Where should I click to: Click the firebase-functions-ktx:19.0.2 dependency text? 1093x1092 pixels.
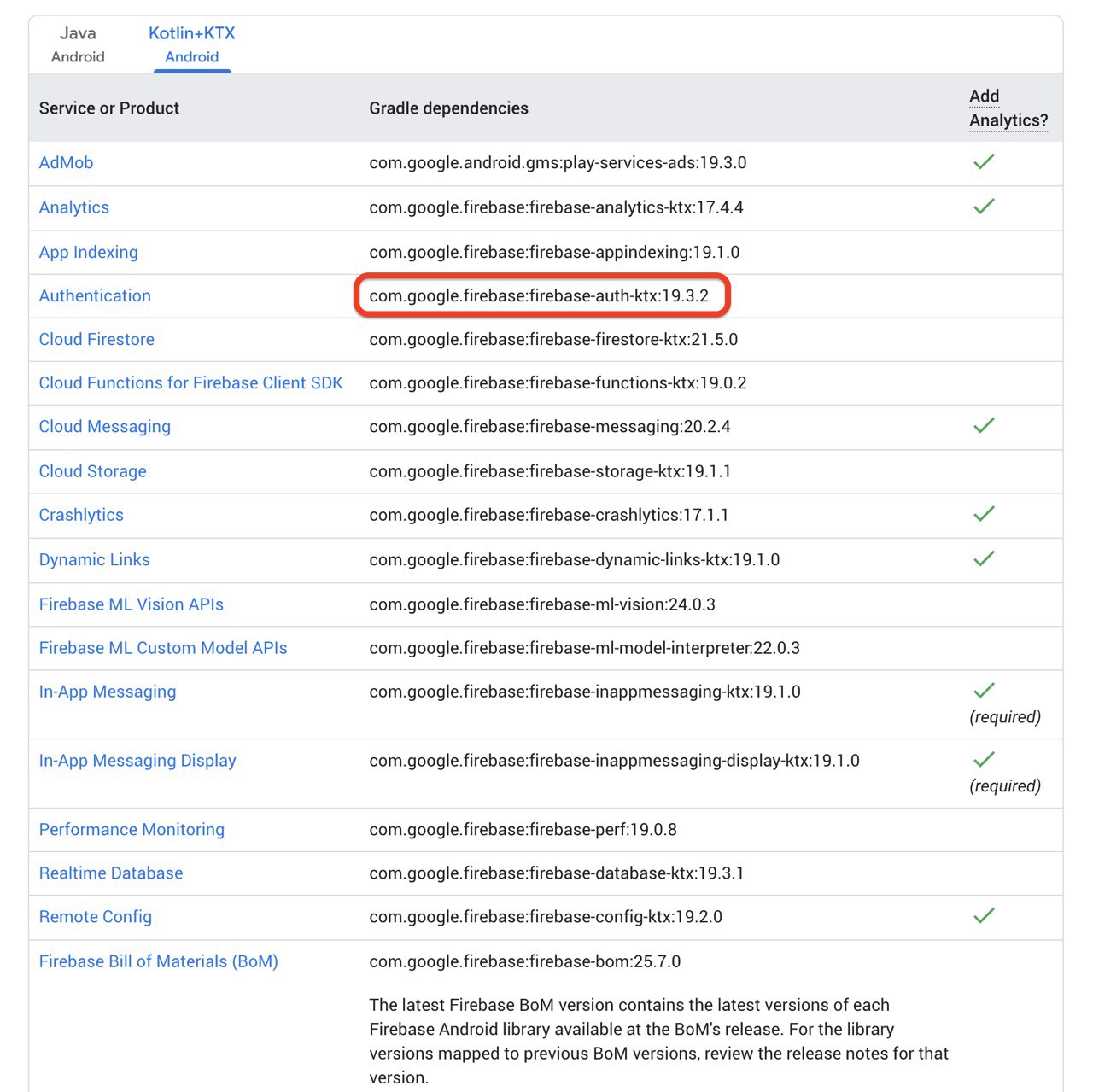[558, 382]
